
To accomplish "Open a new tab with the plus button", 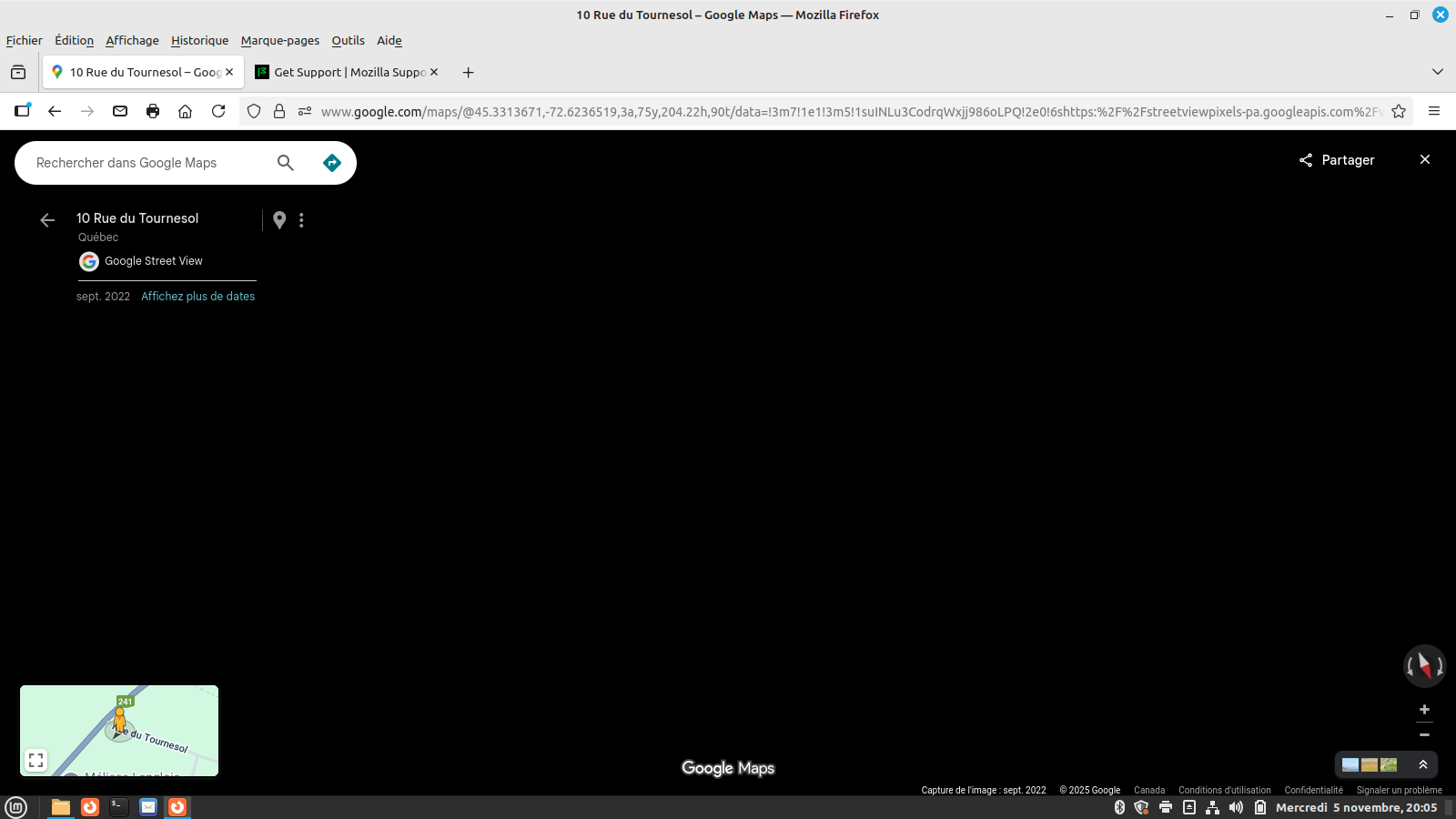I will [469, 73].
